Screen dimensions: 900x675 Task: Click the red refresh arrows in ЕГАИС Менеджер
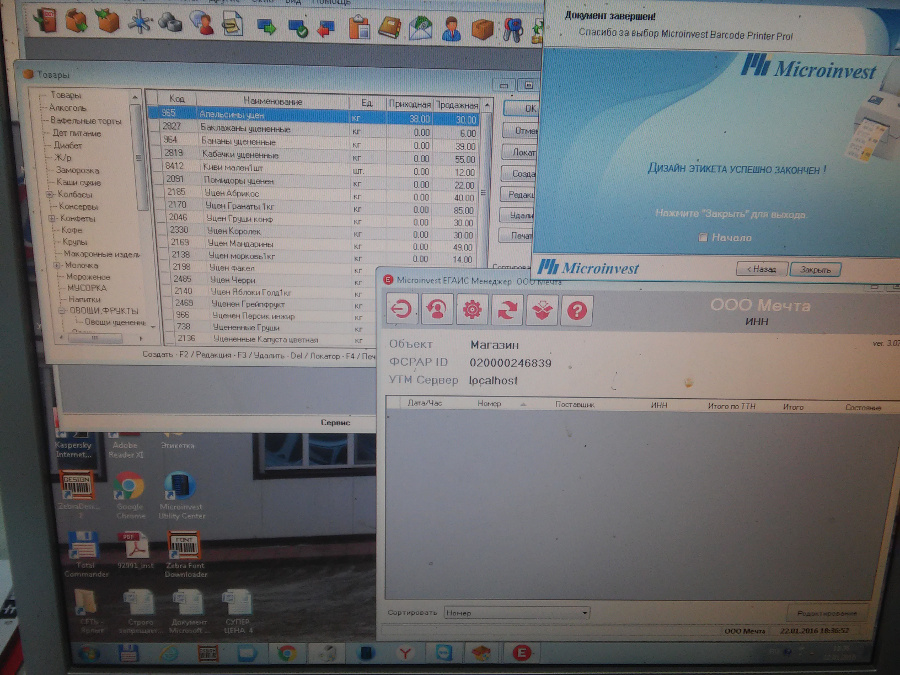[507, 311]
